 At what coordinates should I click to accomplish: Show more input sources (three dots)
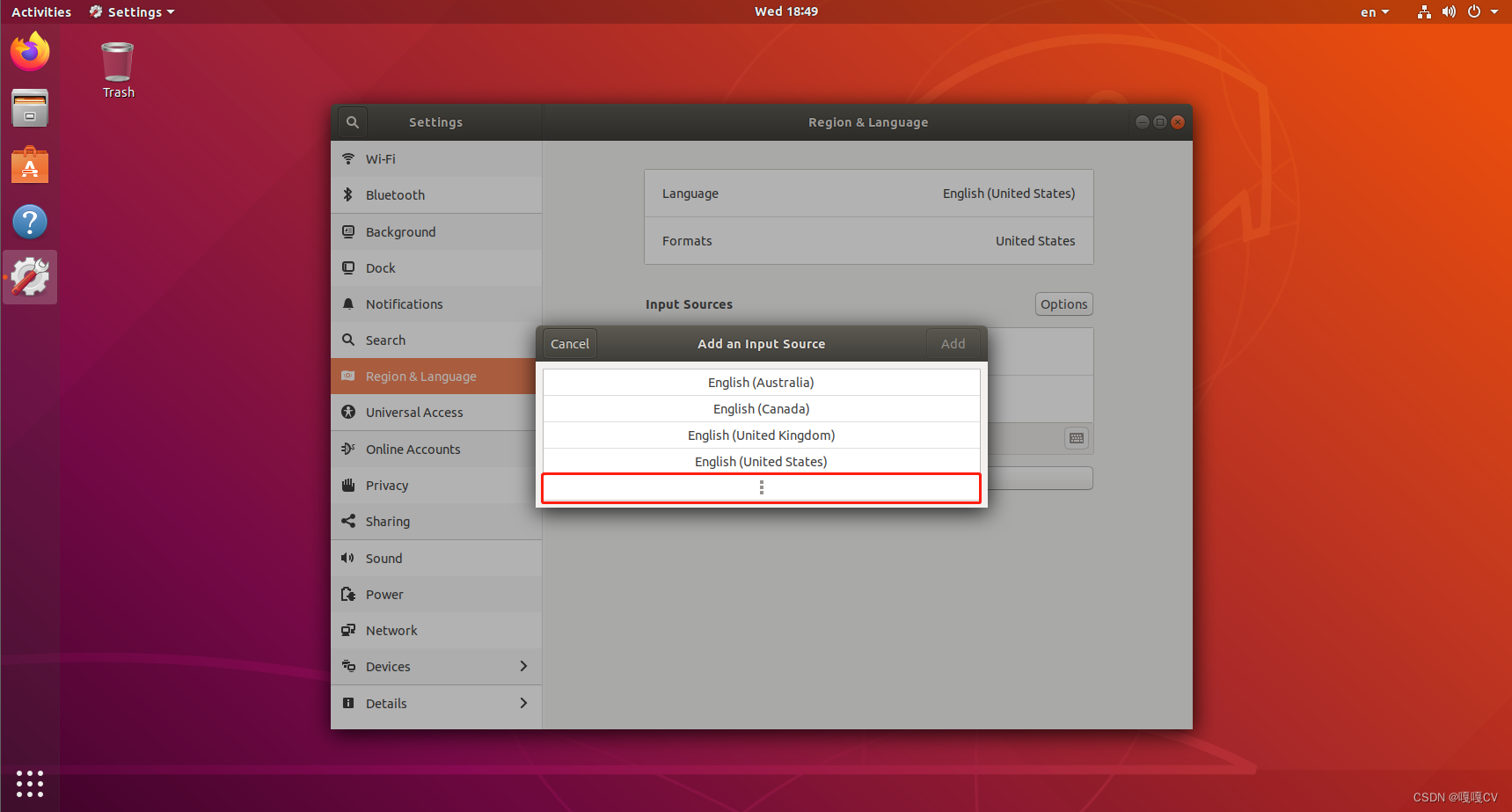click(x=762, y=487)
